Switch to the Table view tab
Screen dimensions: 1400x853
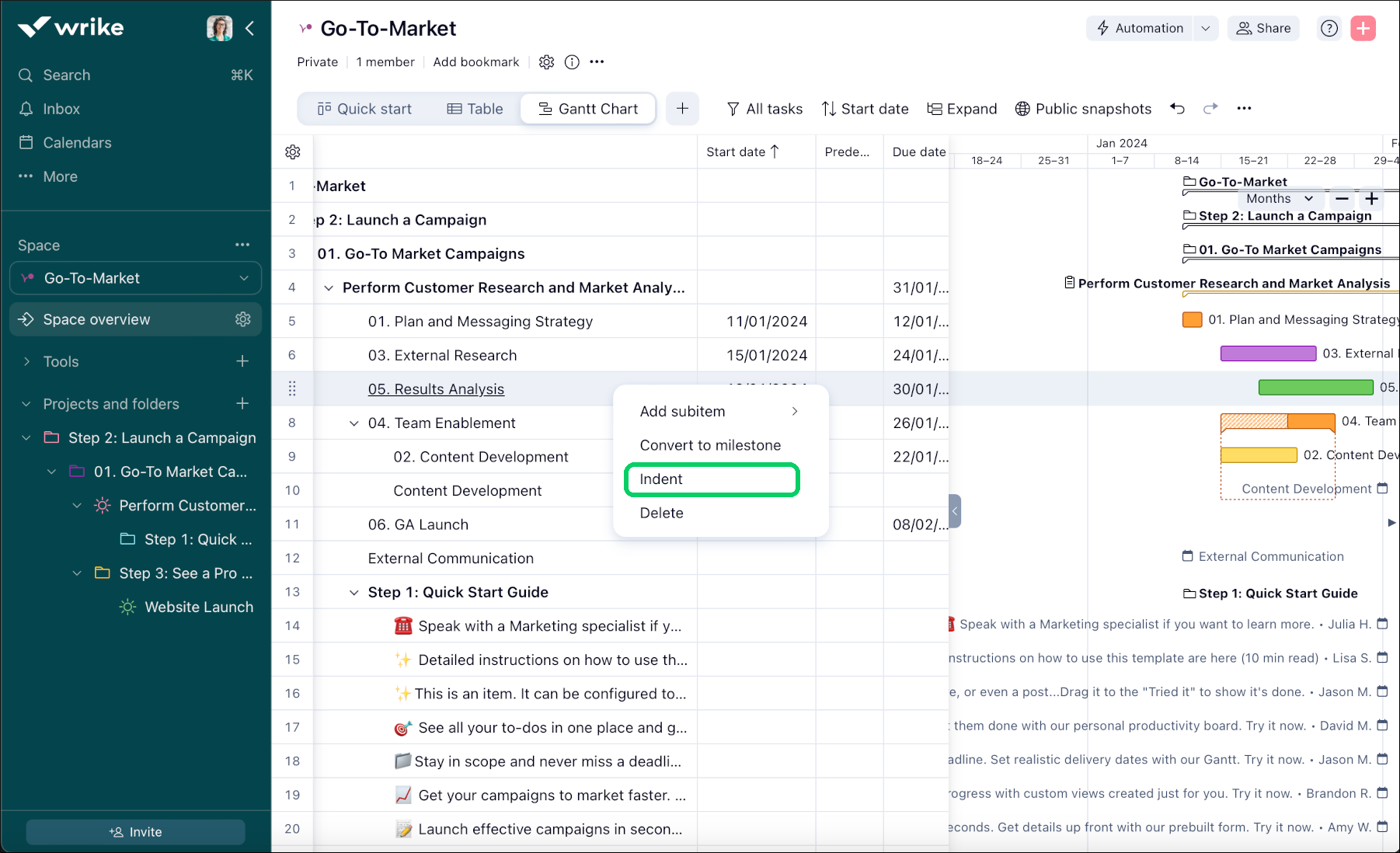[x=475, y=109]
